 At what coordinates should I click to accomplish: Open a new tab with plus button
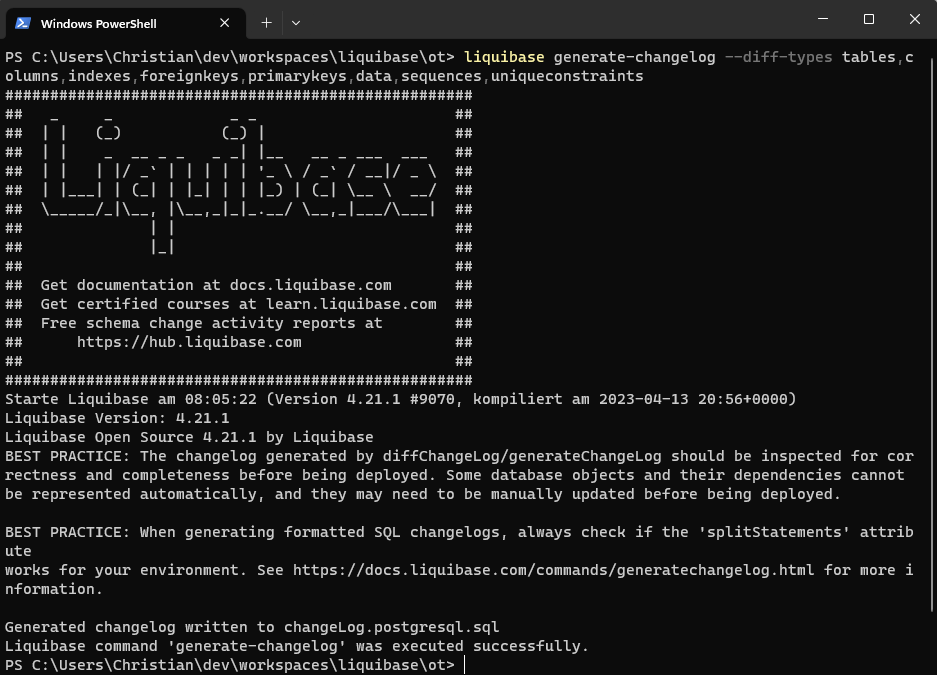coord(266,22)
